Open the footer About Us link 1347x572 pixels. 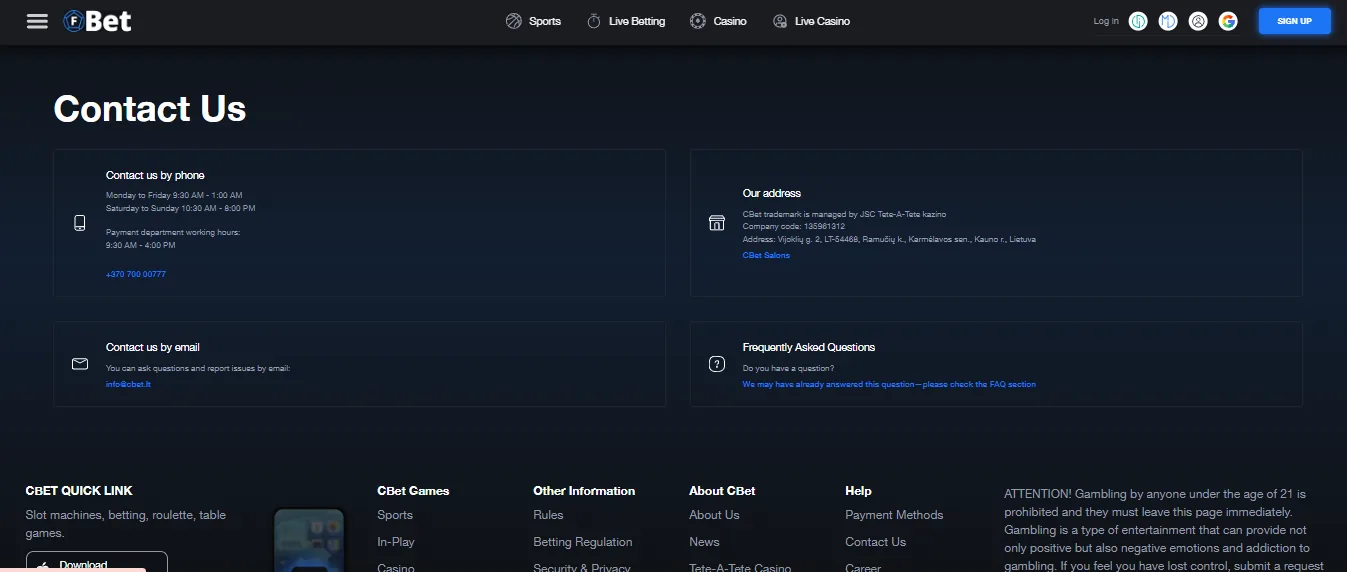tap(714, 515)
